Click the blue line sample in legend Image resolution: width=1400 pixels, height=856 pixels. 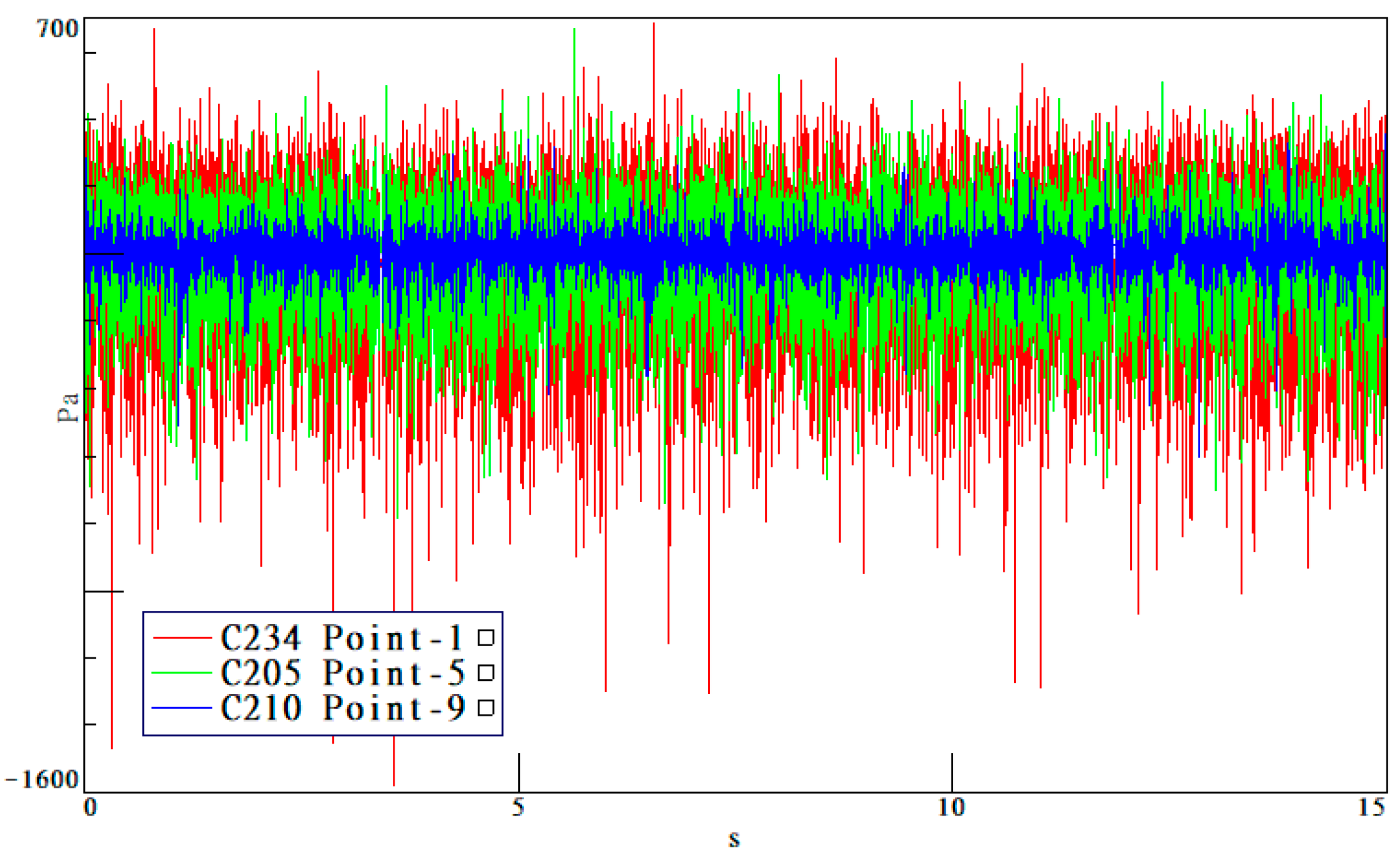tap(182, 707)
